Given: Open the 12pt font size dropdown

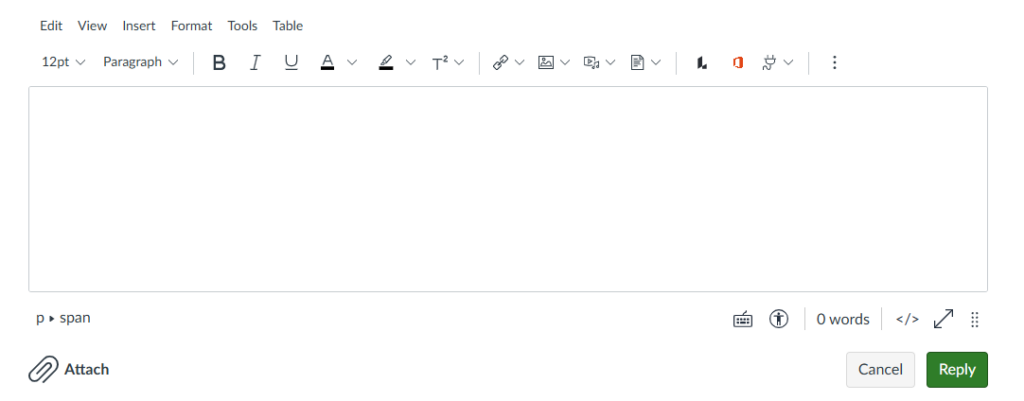Looking at the screenshot, I should click(x=63, y=62).
